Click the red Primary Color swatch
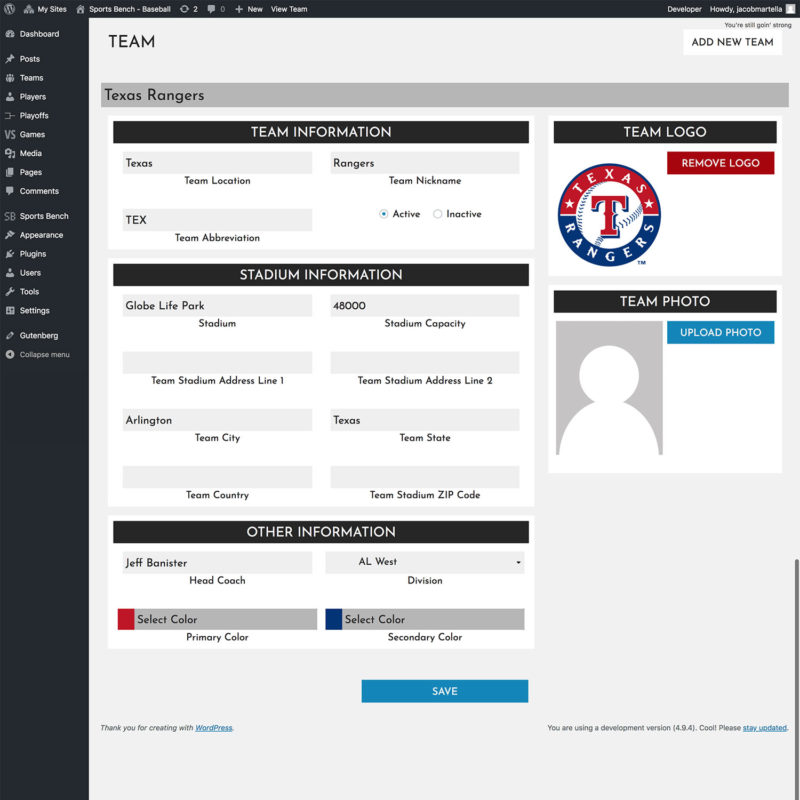This screenshot has height=800, width=800. click(126, 619)
